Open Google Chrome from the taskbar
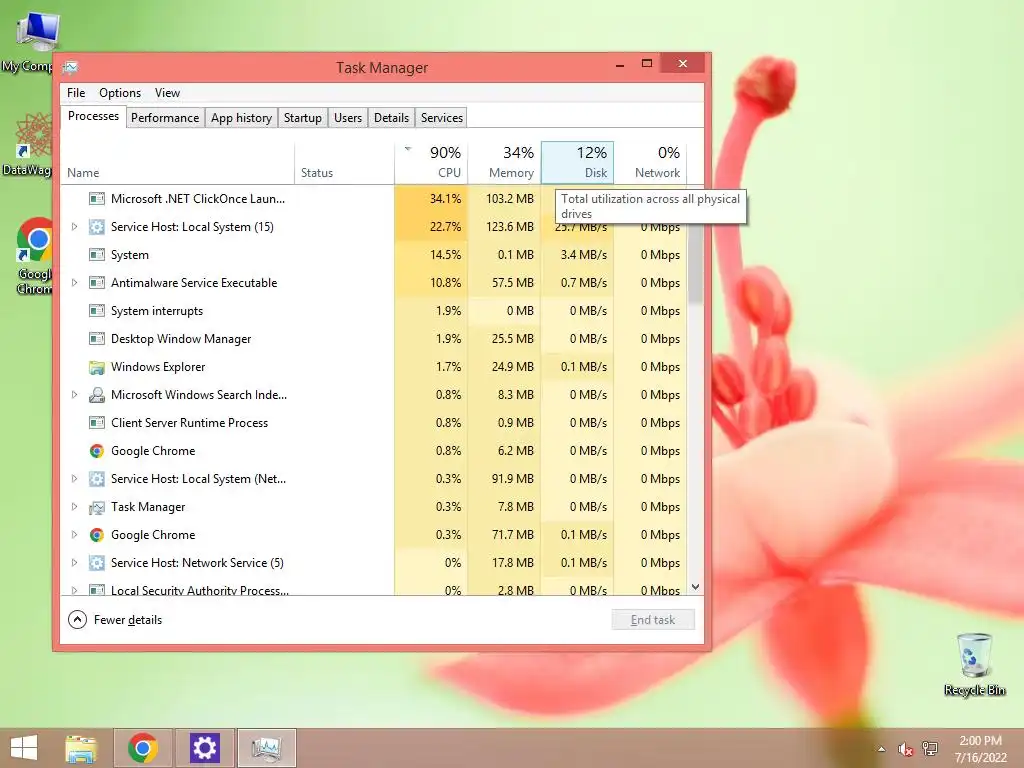The width and height of the screenshot is (1024, 768). pos(143,748)
